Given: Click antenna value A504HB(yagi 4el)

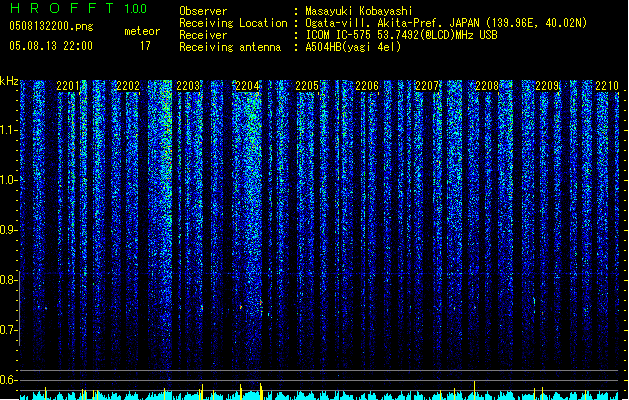Looking at the screenshot, I should (353, 47).
